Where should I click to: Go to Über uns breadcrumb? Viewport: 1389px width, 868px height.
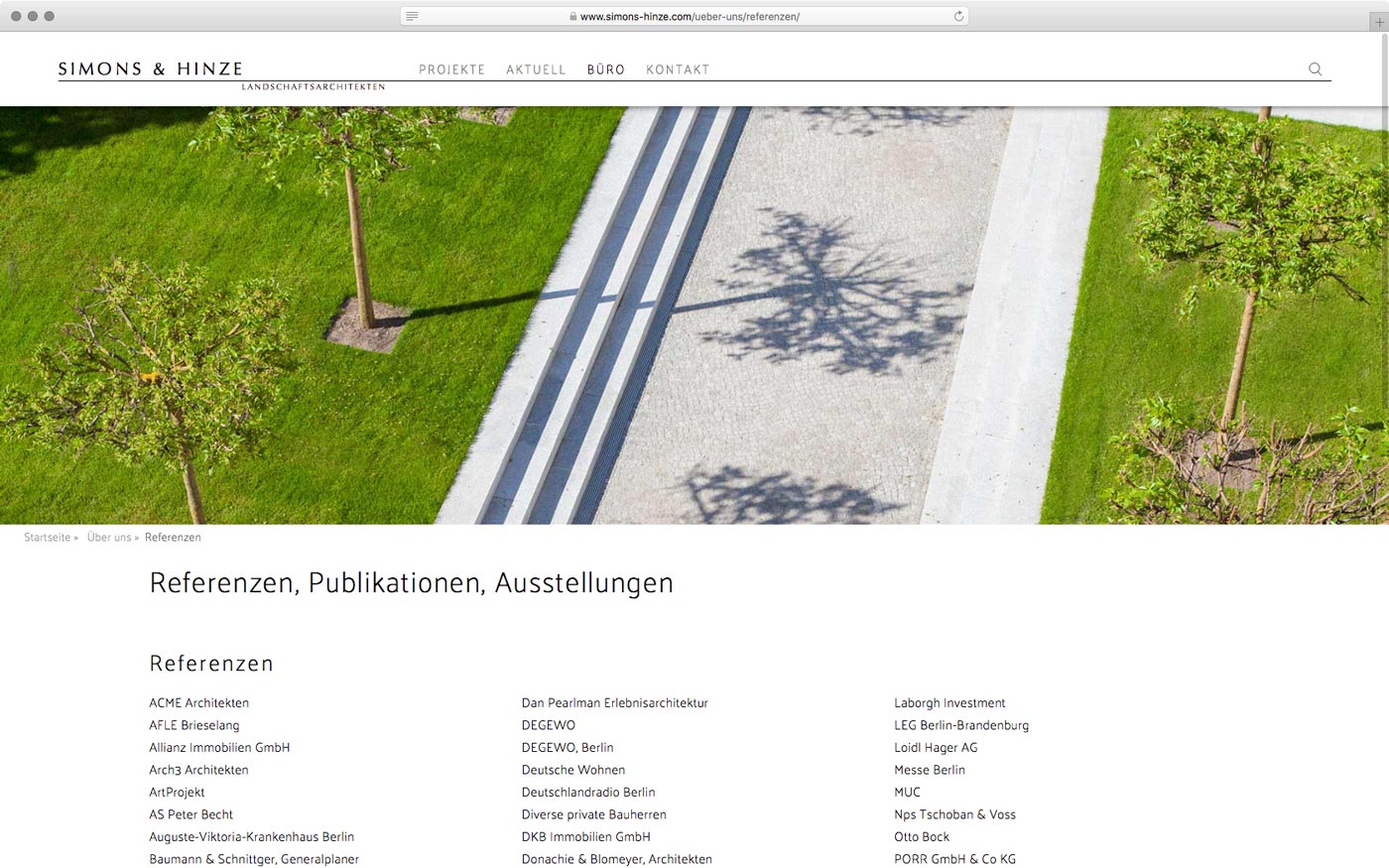click(x=109, y=538)
